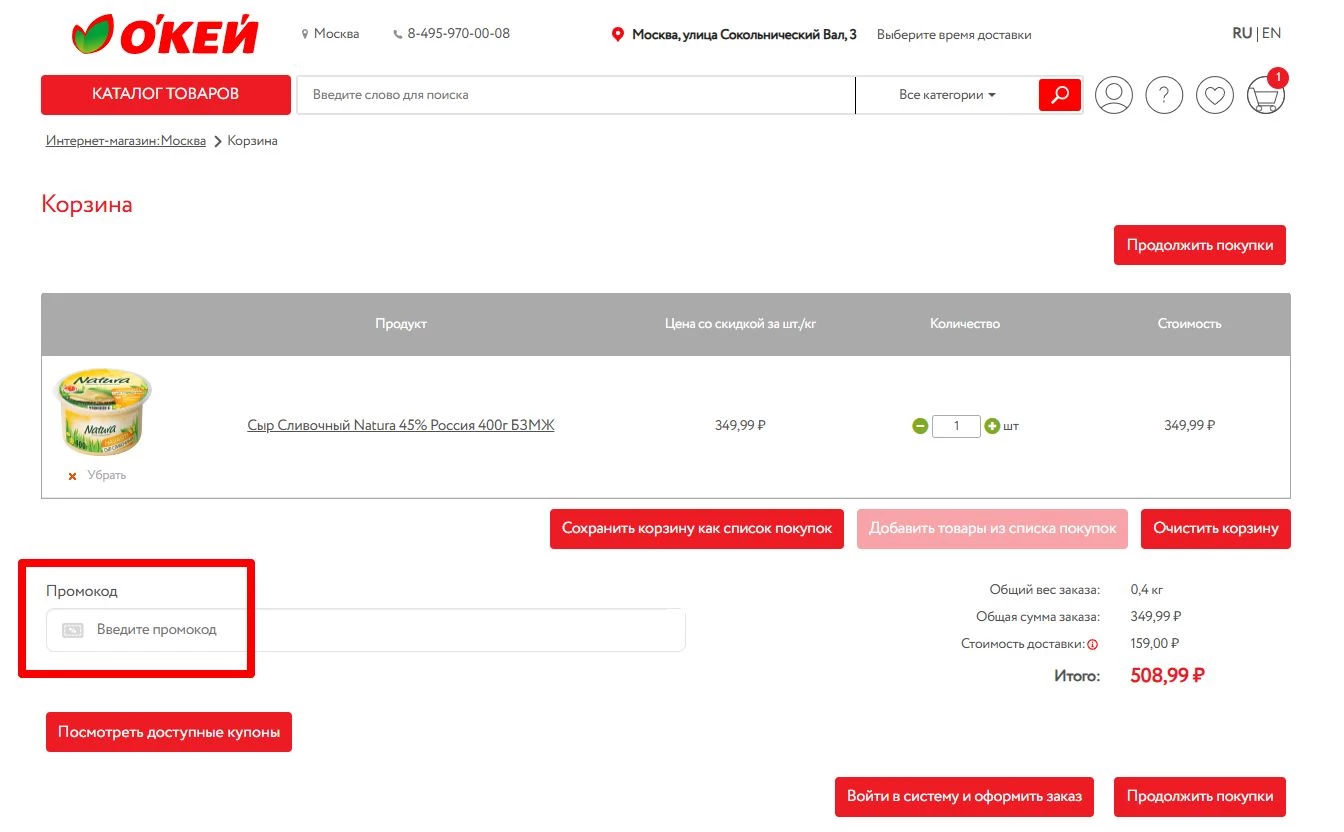Screen dimensions: 1344x832
Task: Increase quantity with green plus button
Action: pos(992,426)
